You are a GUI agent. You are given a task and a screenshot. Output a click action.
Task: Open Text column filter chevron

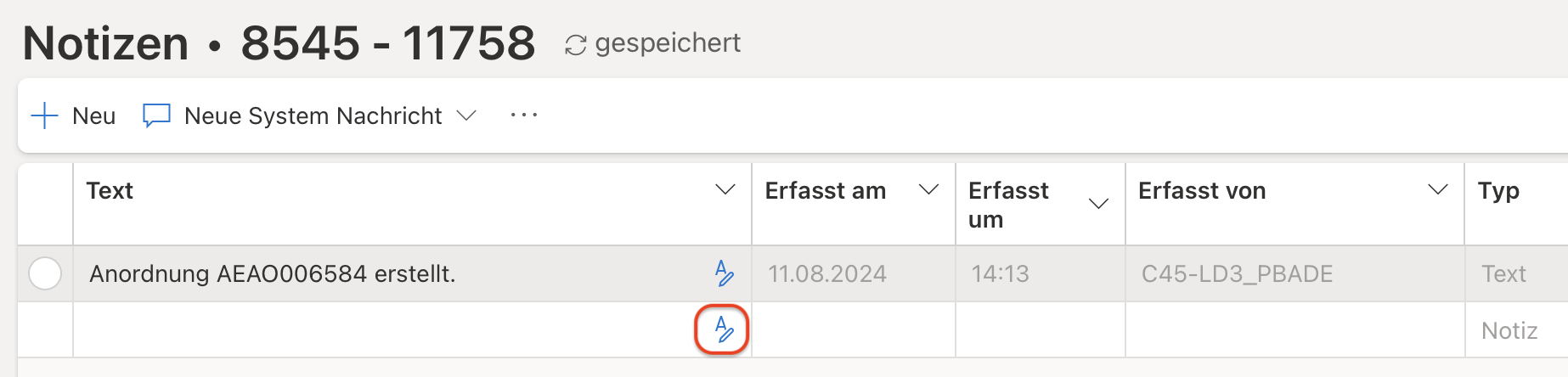pyautogui.click(x=725, y=190)
